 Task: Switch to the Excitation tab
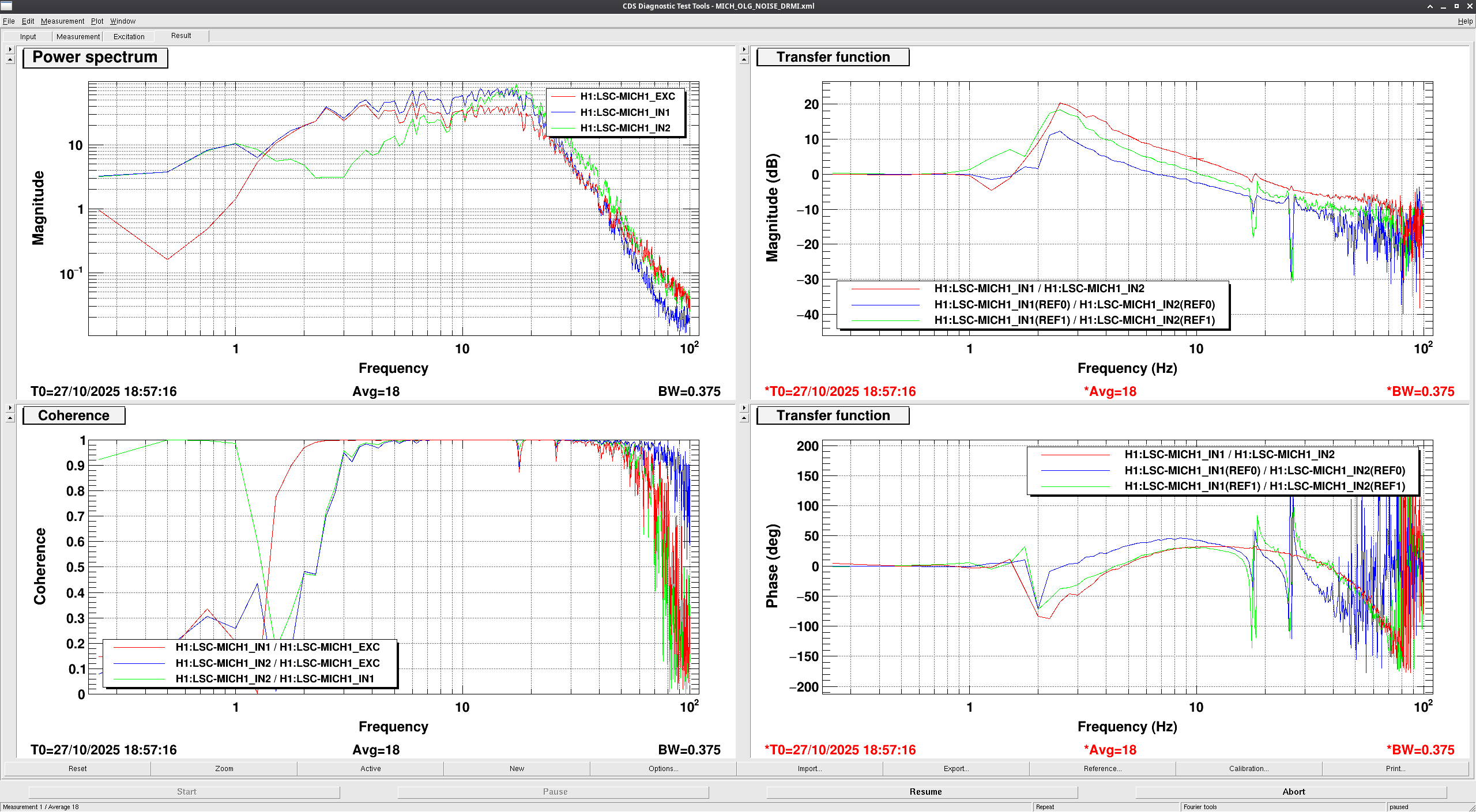pos(129,36)
